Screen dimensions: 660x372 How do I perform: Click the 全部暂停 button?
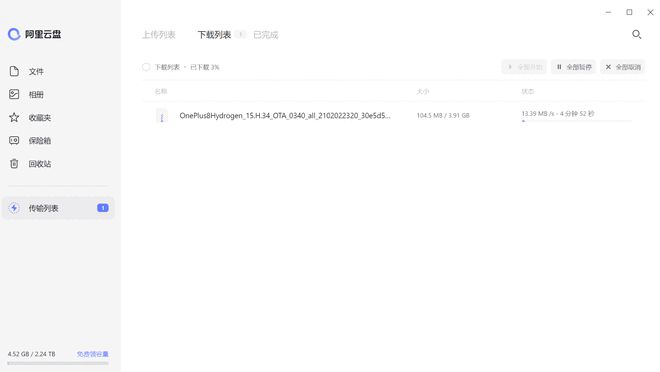573,67
